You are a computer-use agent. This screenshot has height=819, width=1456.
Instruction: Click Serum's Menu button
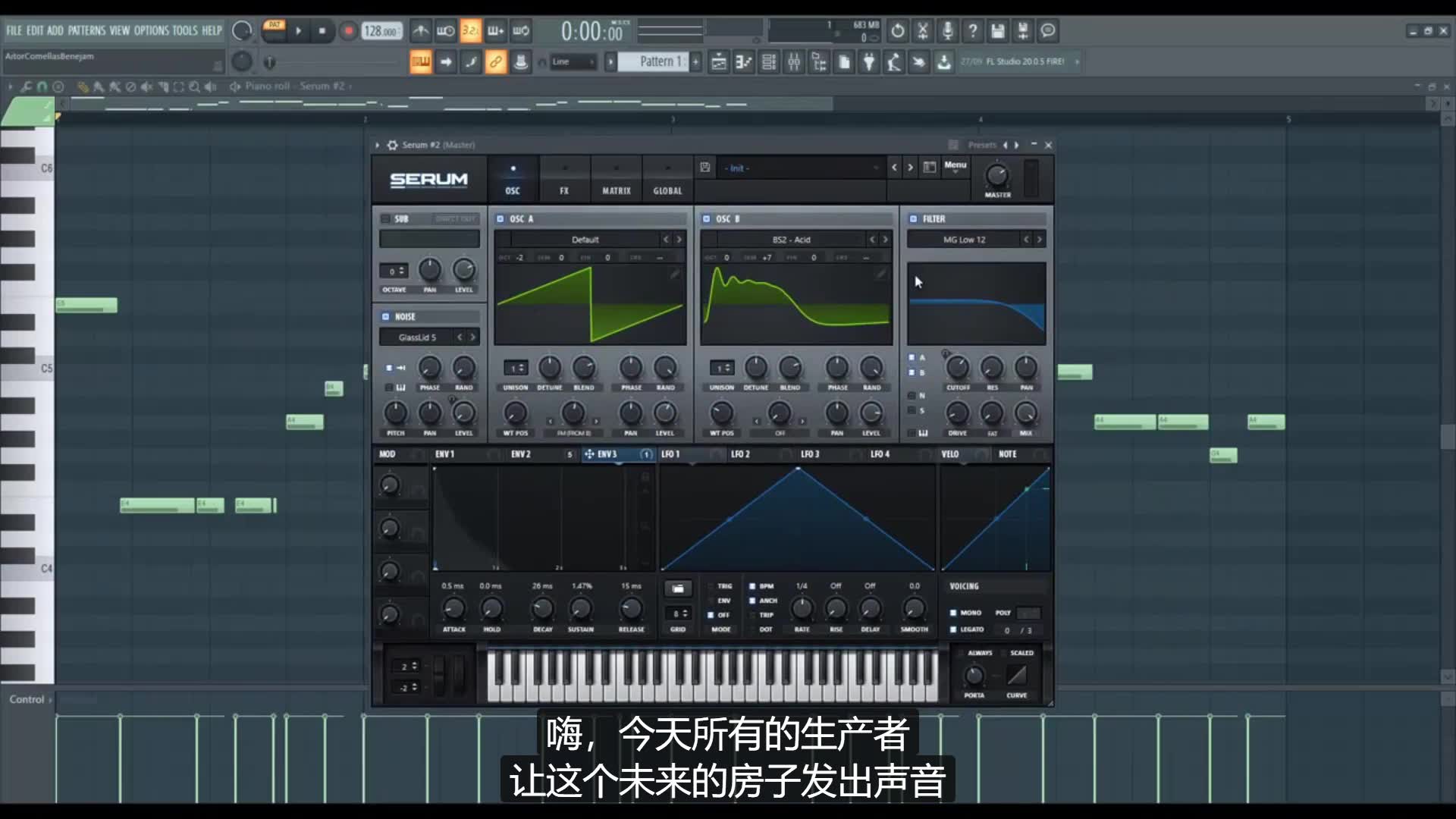pyautogui.click(x=955, y=165)
